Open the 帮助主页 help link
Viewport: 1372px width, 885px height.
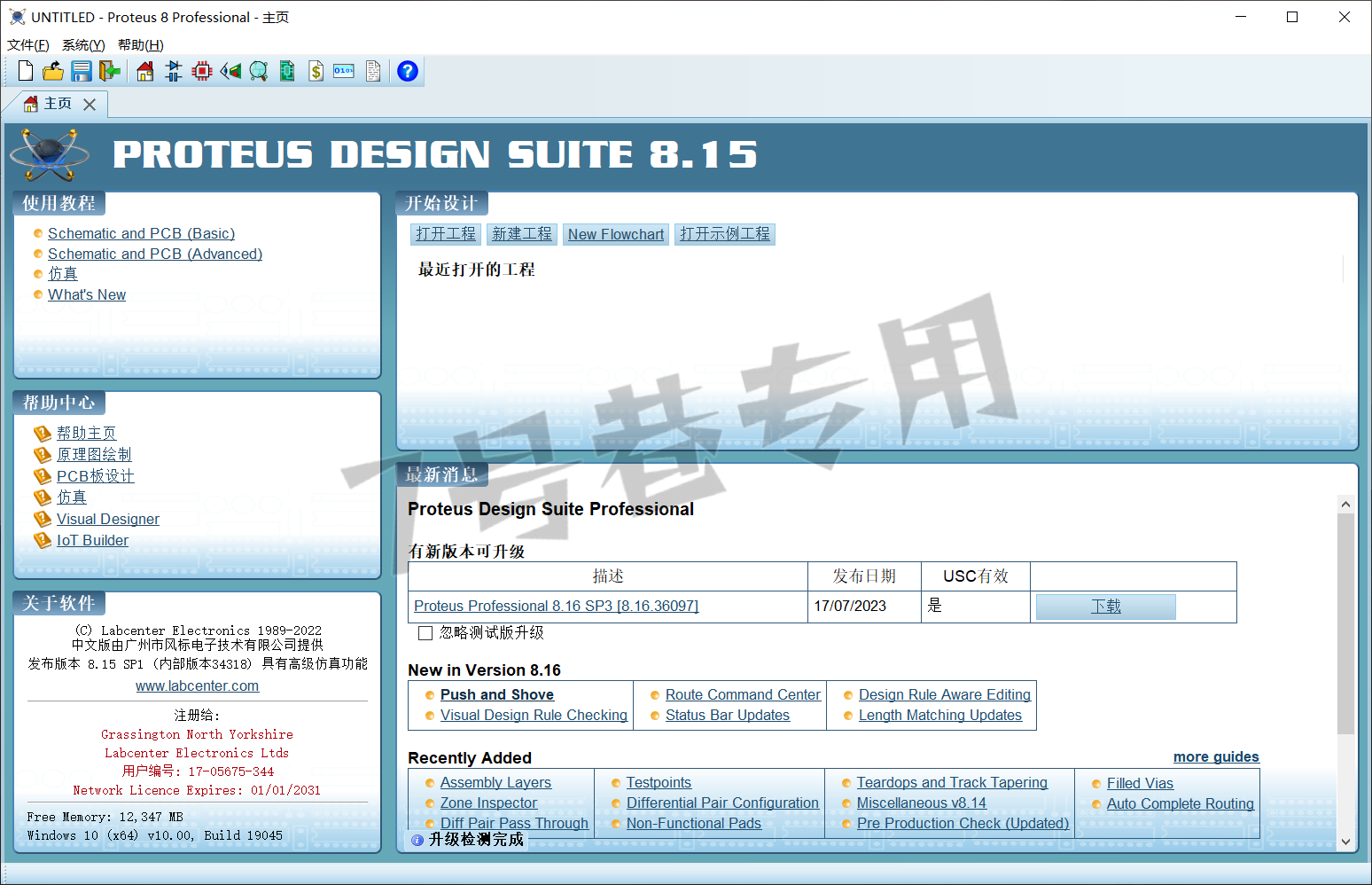pyautogui.click(x=87, y=434)
